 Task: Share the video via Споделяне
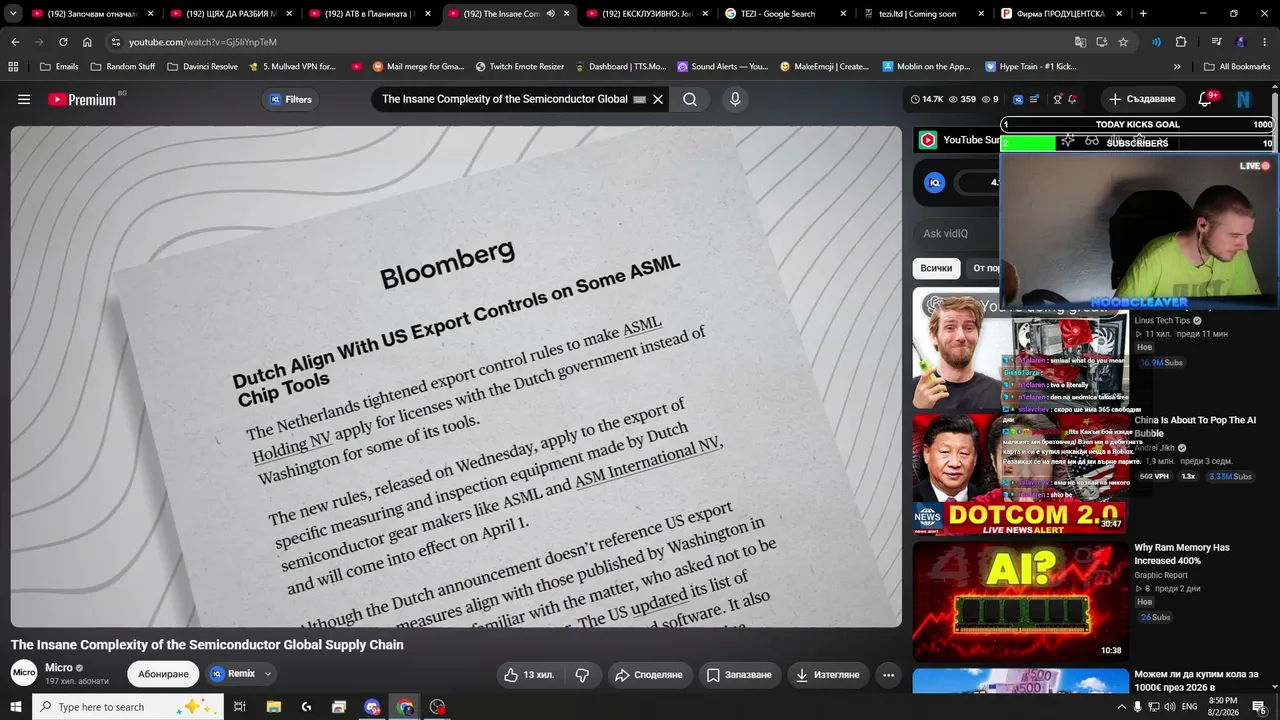[x=648, y=675]
